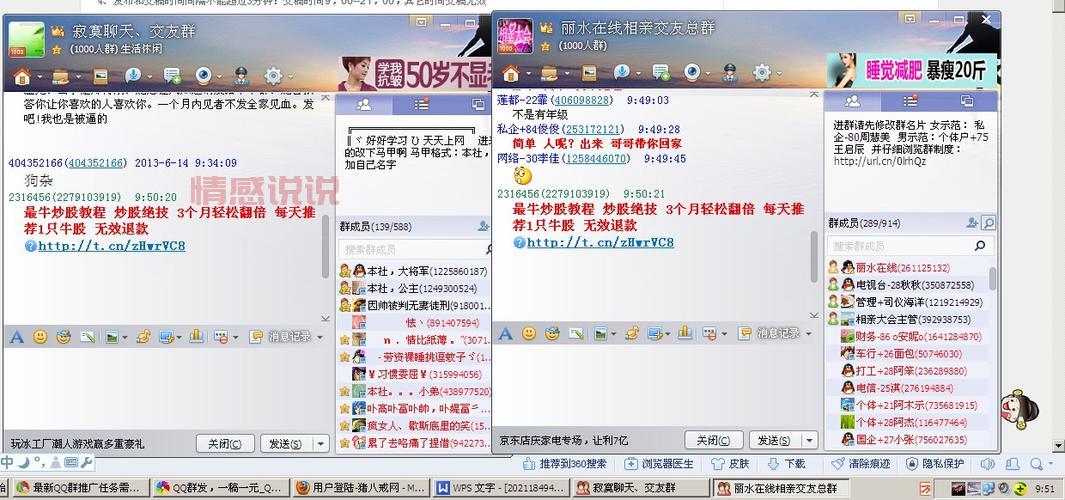Collapse the input area chevron in the 丽水在线 window
The width and height of the screenshot is (1065, 500).
click(814, 315)
